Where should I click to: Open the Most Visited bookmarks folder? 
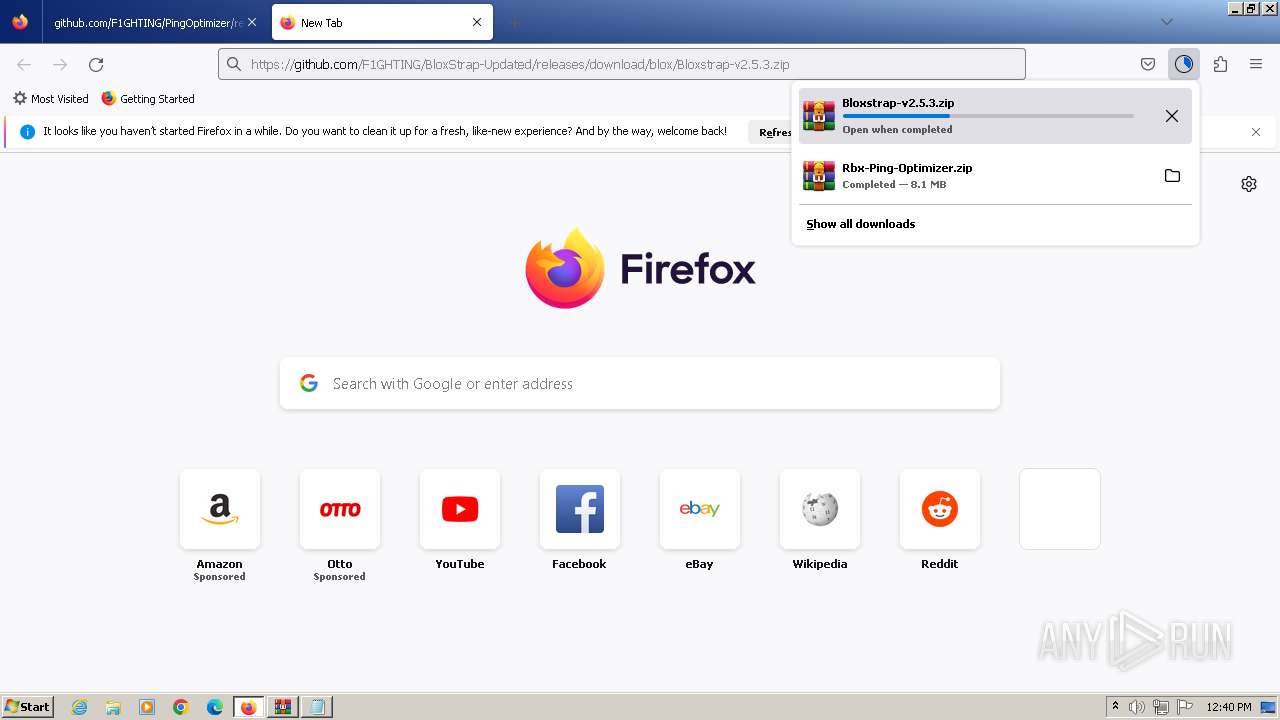50,99
